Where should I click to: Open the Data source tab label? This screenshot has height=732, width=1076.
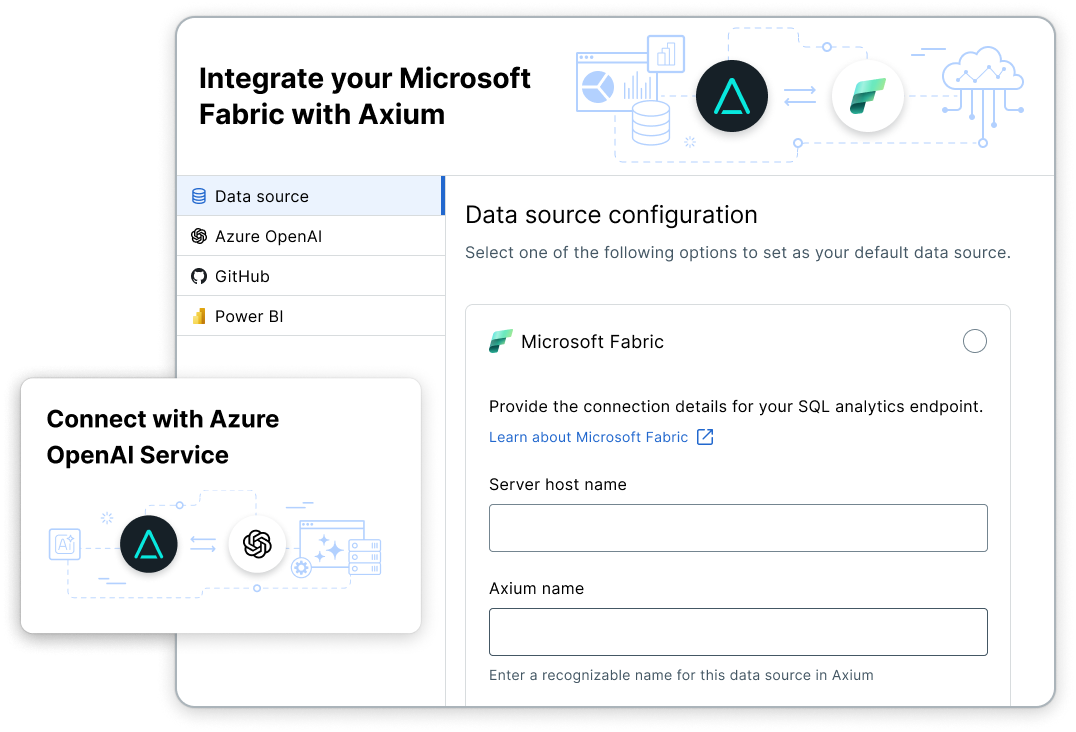click(262, 196)
